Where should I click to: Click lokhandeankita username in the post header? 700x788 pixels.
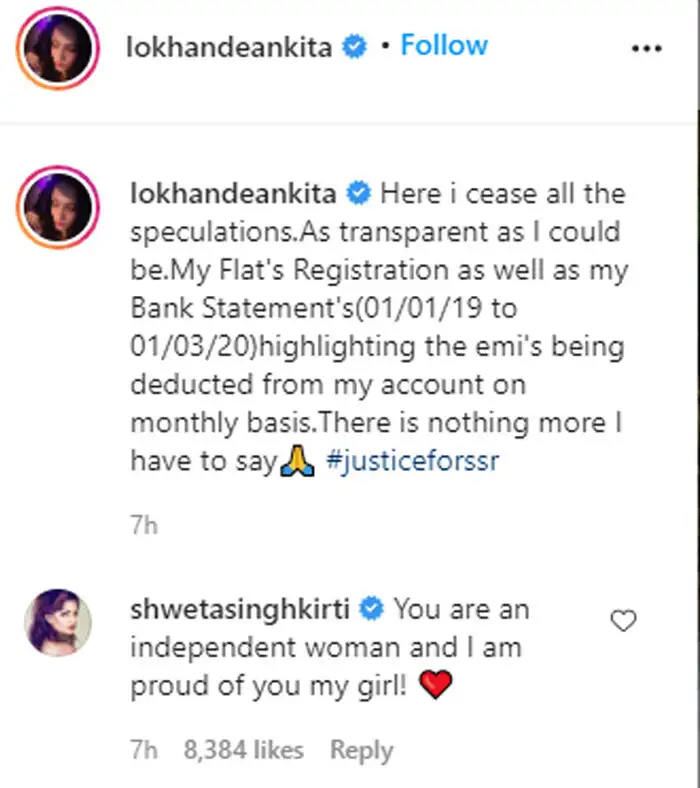(229, 47)
